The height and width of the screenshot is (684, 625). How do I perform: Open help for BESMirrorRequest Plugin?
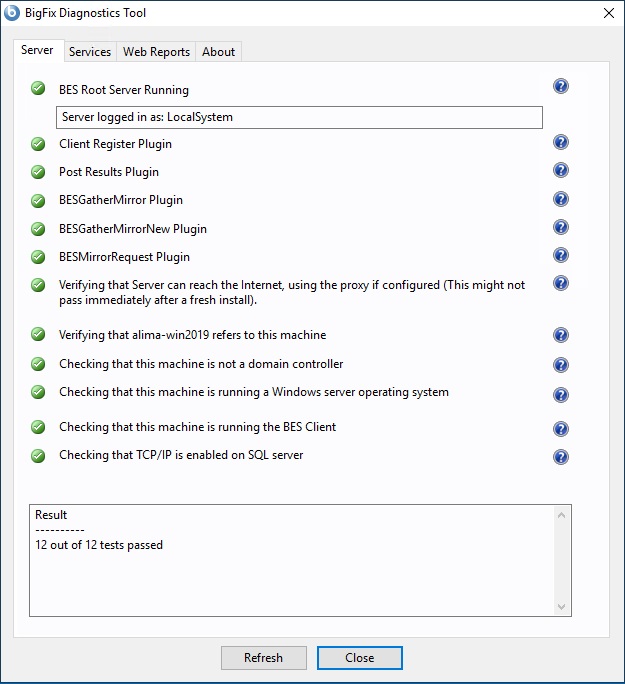pos(561,256)
